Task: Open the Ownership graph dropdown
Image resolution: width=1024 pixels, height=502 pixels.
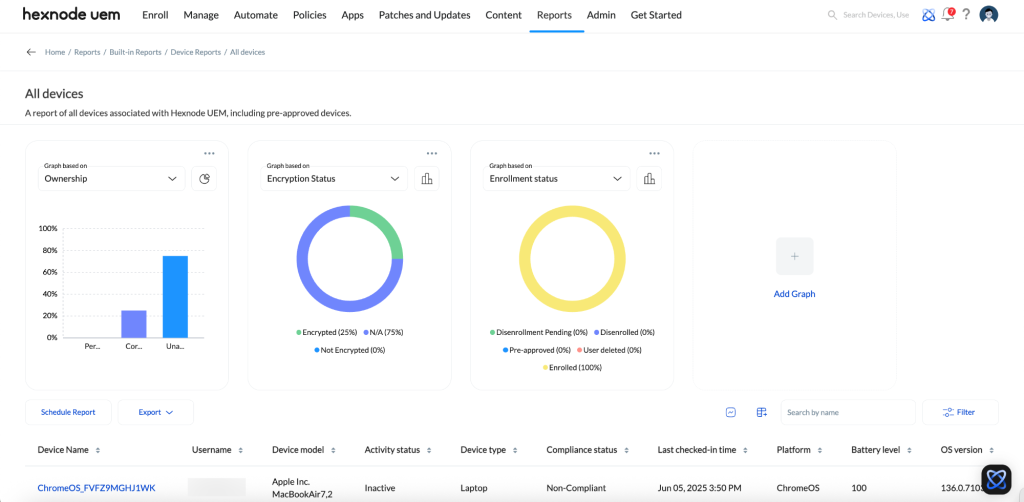Action: (x=111, y=179)
